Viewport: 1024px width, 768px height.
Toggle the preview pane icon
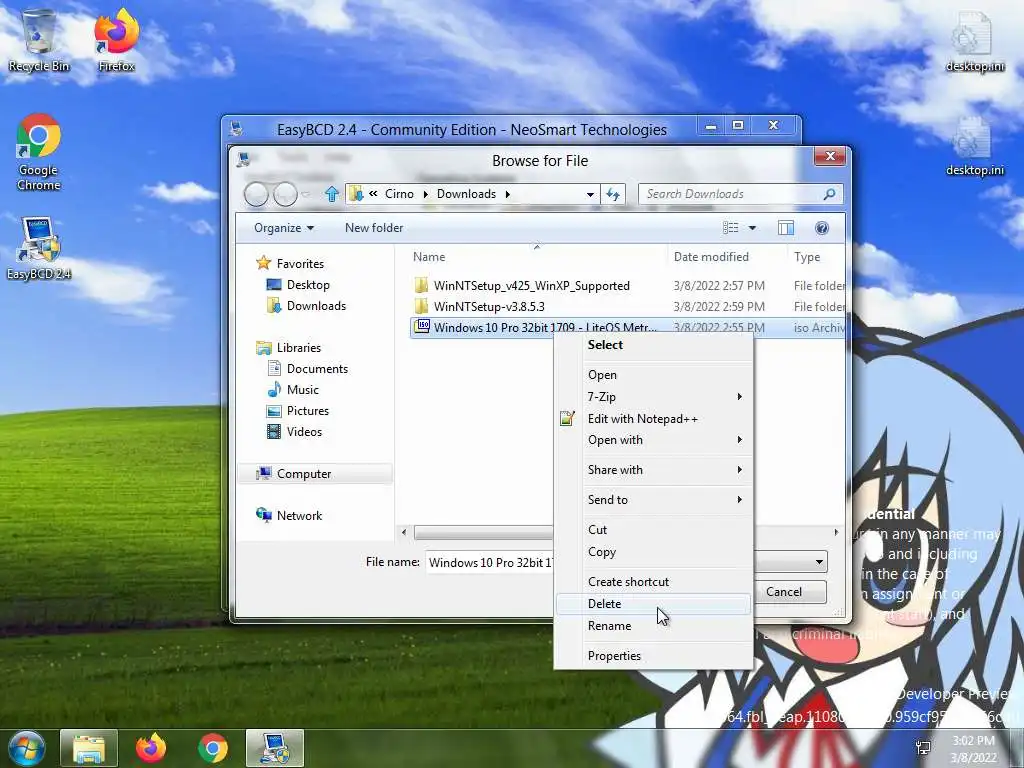pyautogui.click(x=786, y=228)
